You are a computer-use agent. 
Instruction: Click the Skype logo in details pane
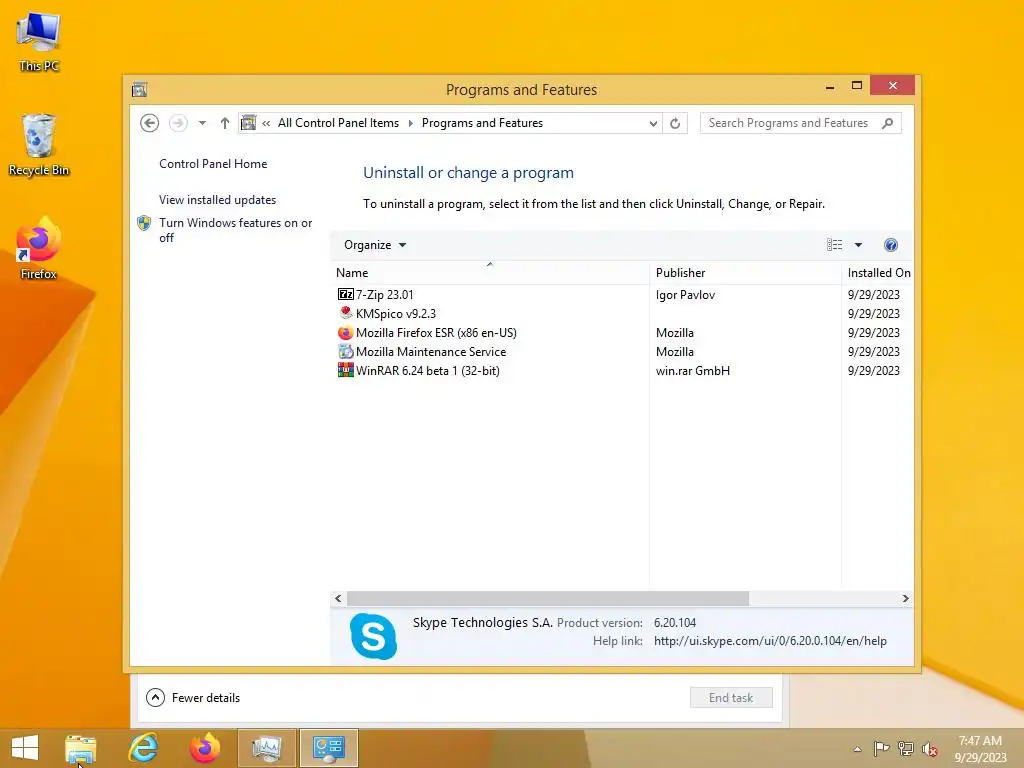[373, 635]
